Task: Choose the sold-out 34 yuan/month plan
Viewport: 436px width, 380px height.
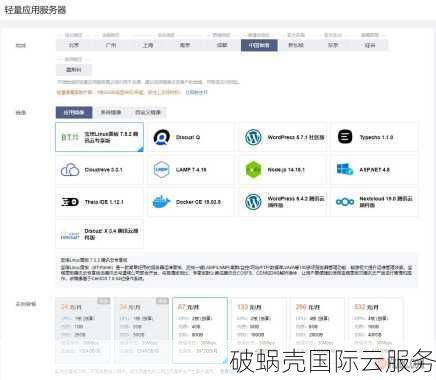Action: tap(141, 330)
